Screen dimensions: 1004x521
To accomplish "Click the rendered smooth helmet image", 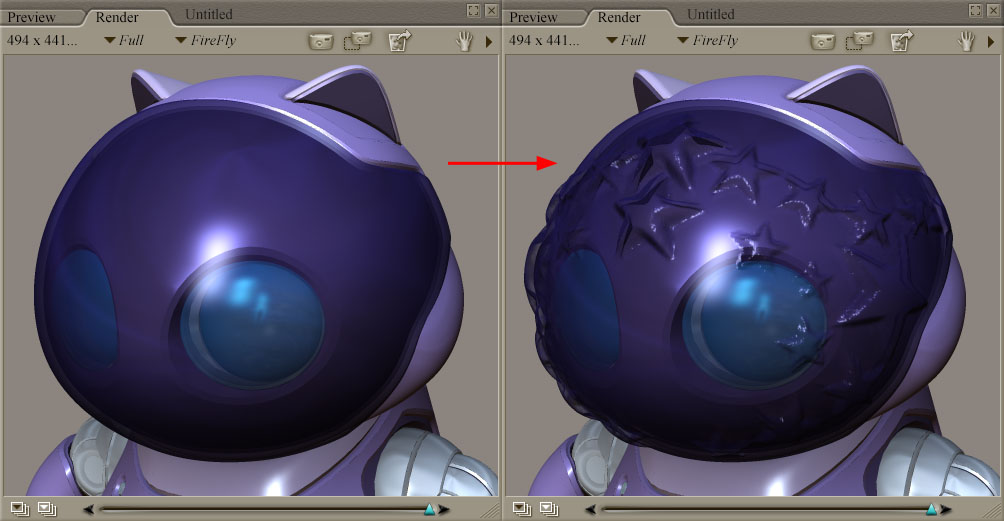I will (x=251, y=275).
